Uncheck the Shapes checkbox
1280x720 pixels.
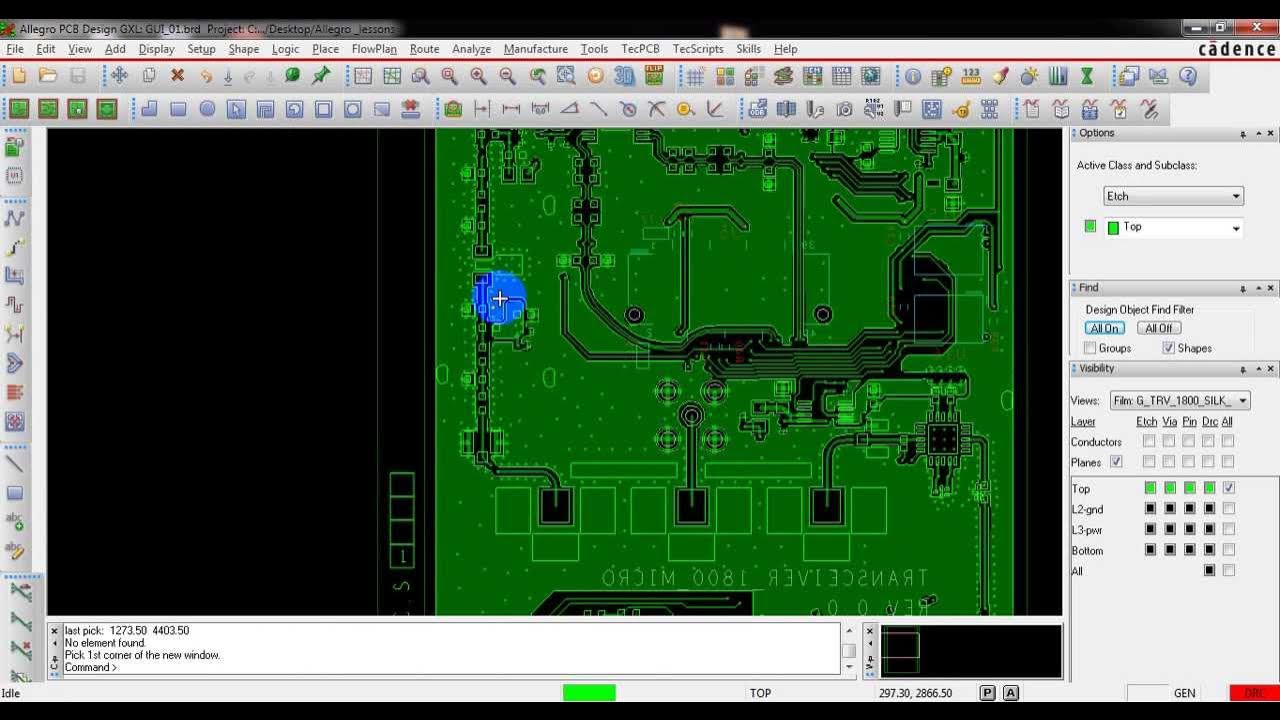click(1168, 348)
